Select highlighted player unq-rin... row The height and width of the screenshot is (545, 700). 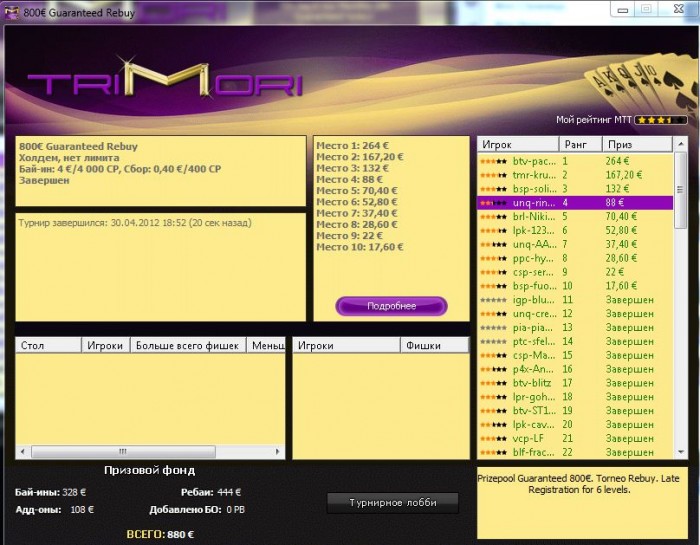(575, 203)
